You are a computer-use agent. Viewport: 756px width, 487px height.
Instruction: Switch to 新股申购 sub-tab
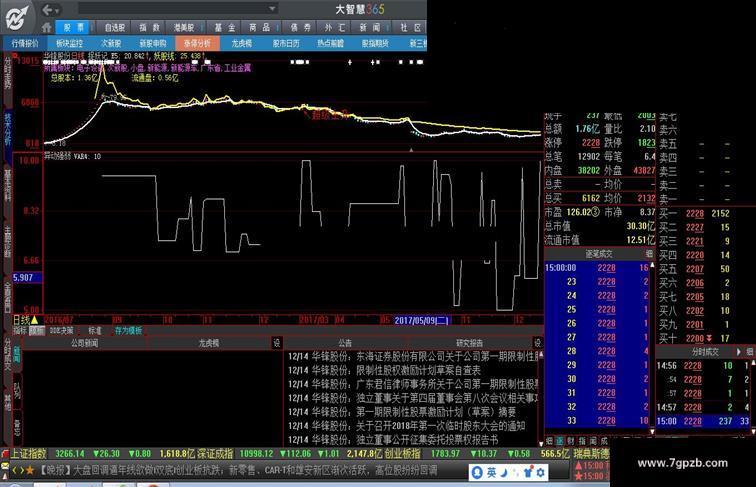[153, 43]
